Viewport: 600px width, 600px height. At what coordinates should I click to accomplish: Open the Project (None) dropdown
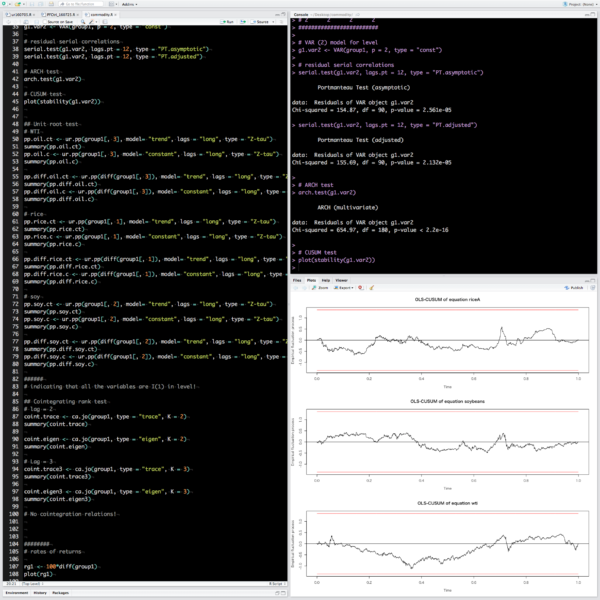pyautogui.click(x=579, y=4)
